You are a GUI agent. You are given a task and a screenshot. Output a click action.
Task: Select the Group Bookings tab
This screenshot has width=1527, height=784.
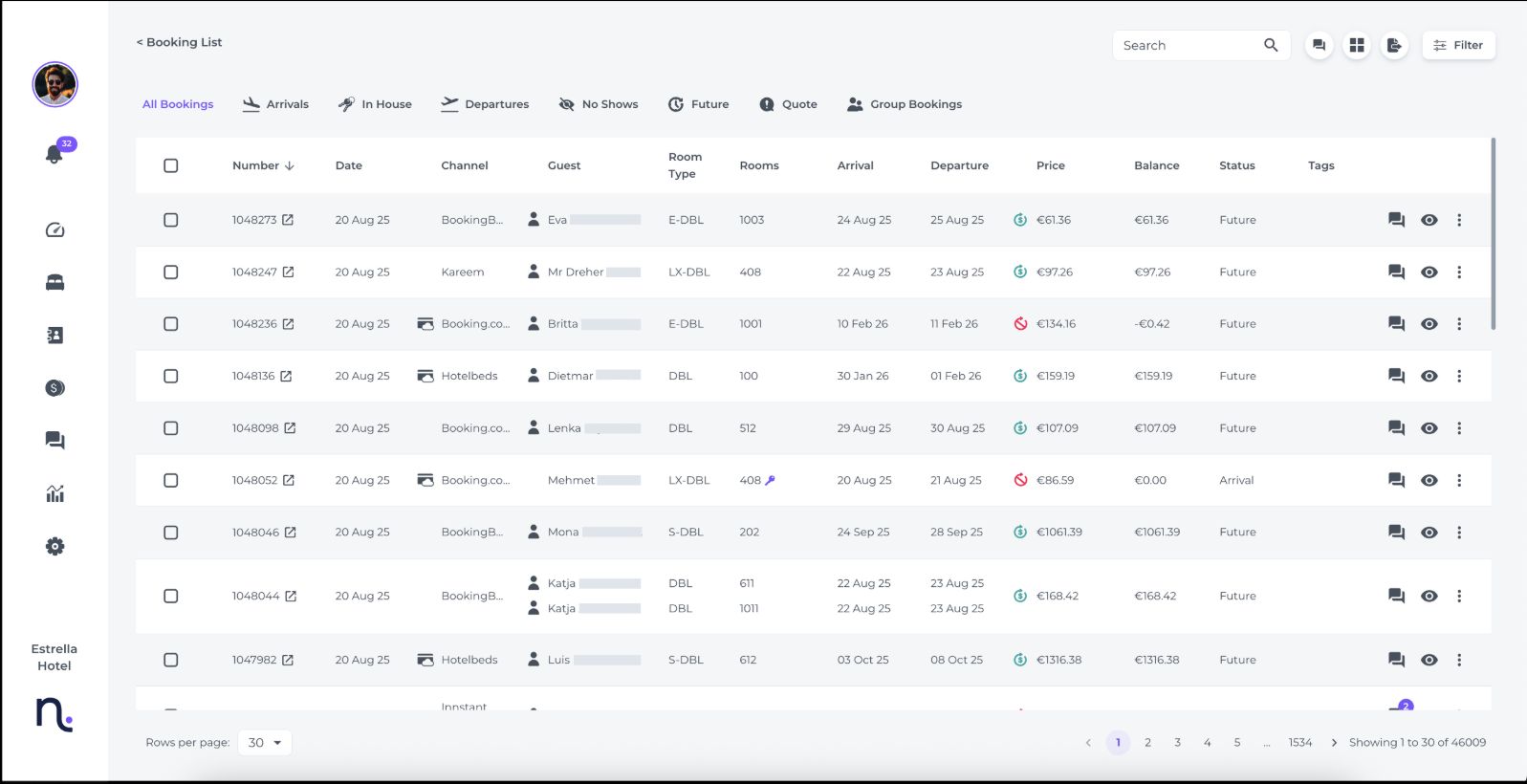coord(905,104)
